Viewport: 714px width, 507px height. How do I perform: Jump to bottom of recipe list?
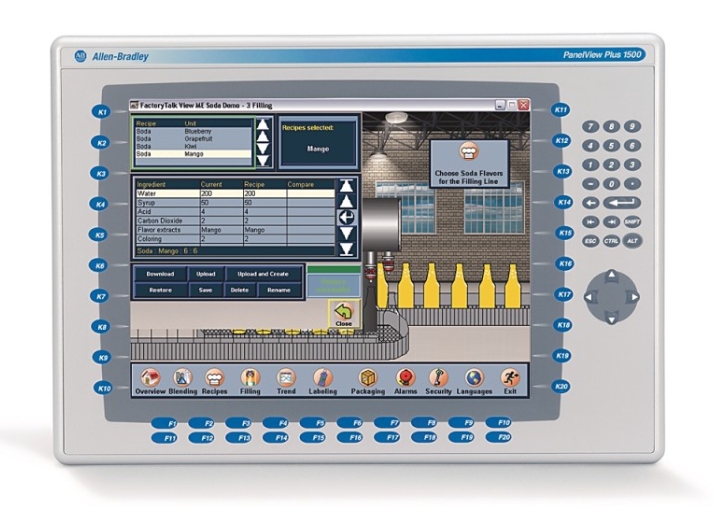[263, 160]
